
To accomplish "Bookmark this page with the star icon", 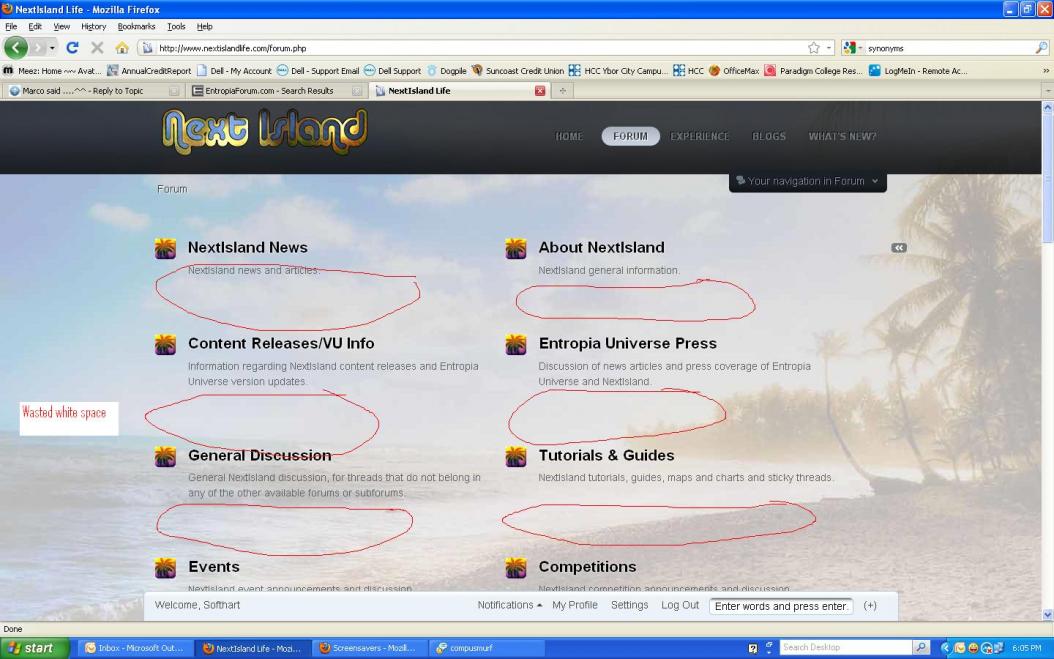I will [813, 47].
